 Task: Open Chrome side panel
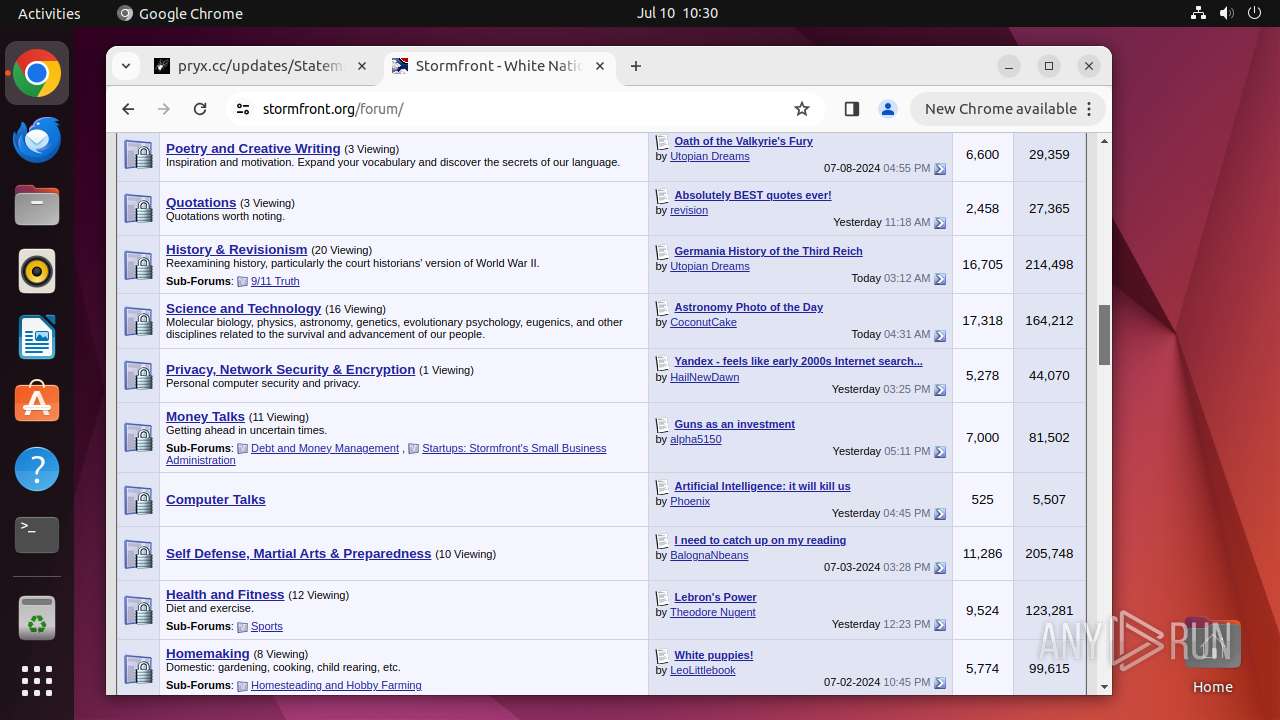click(x=852, y=109)
